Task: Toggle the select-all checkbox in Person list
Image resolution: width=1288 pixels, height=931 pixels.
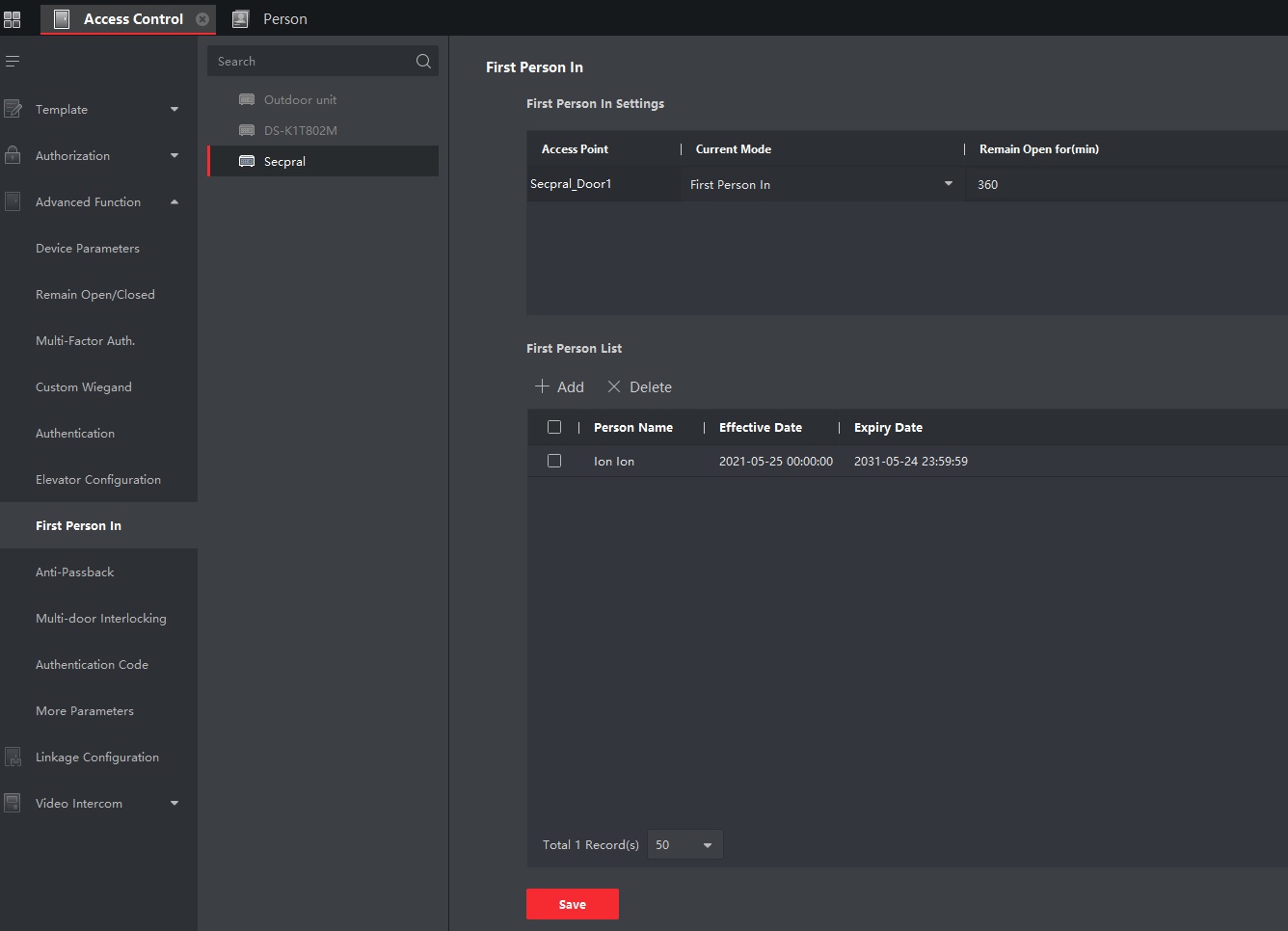Action: pyautogui.click(x=554, y=427)
